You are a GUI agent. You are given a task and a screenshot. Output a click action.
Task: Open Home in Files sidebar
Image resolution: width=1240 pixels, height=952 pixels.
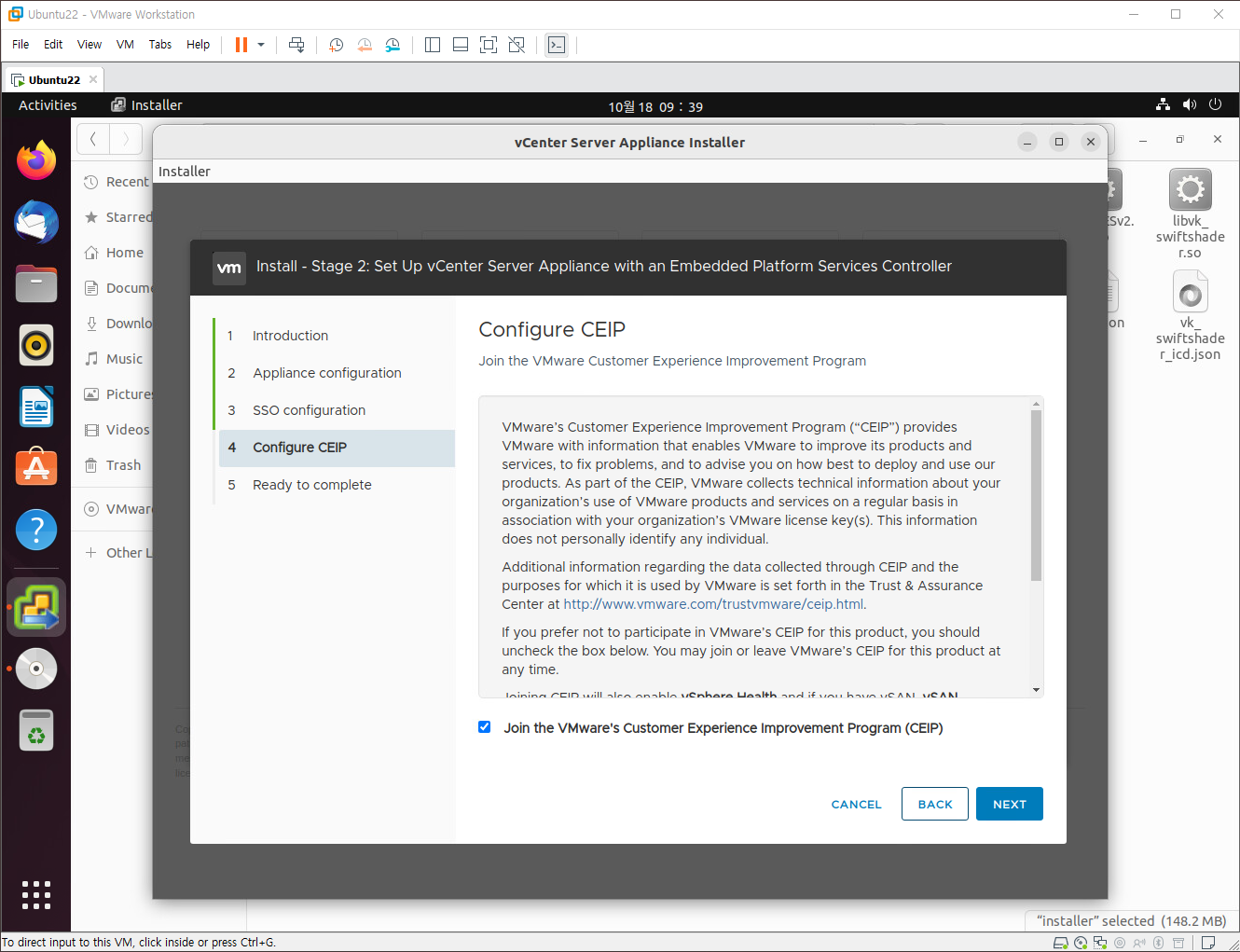pos(116,253)
